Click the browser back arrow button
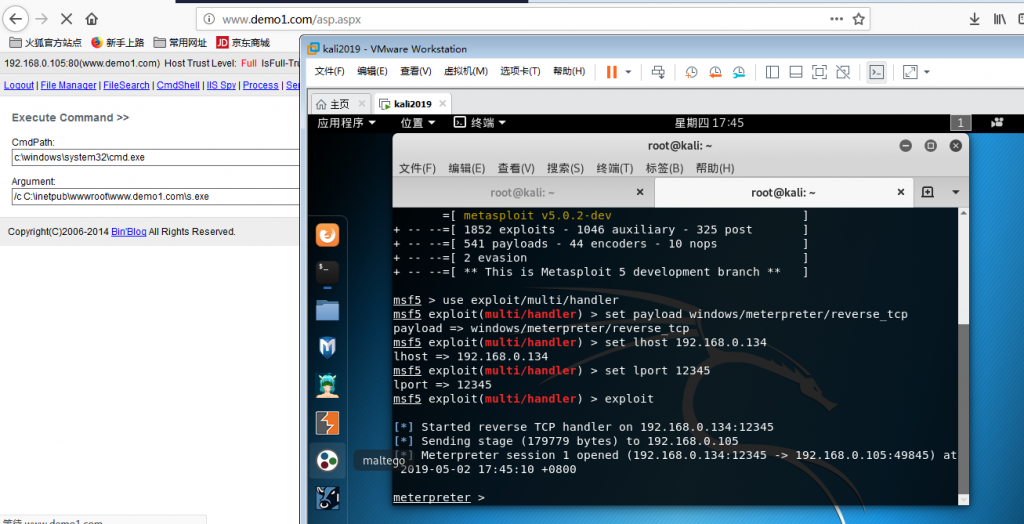Screen dimensions: 1024x524 (x=15, y=19)
